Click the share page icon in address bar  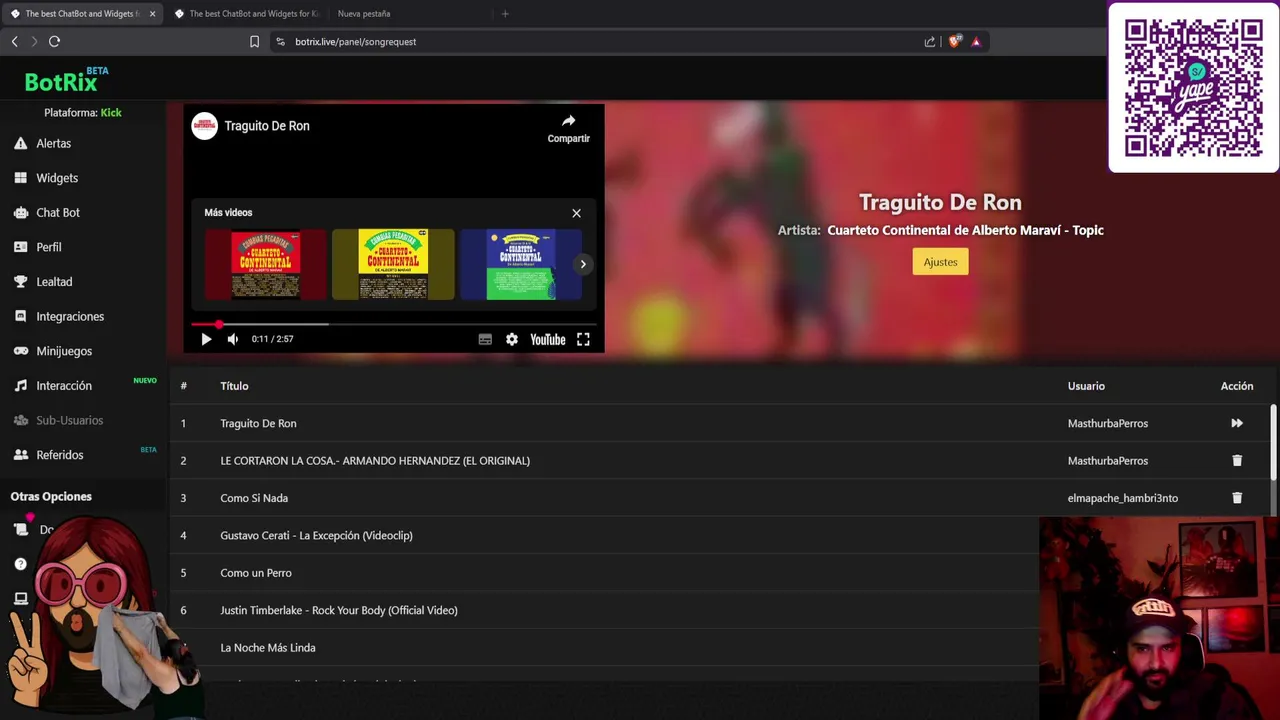(x=930, y=42)
